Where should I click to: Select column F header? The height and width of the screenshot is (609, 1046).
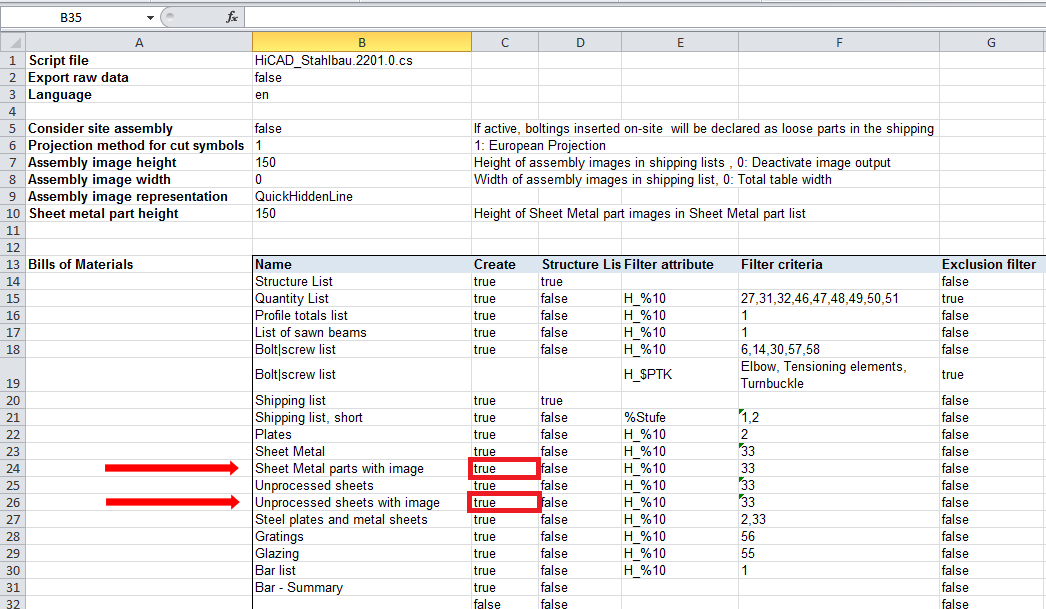click(838, 42)
